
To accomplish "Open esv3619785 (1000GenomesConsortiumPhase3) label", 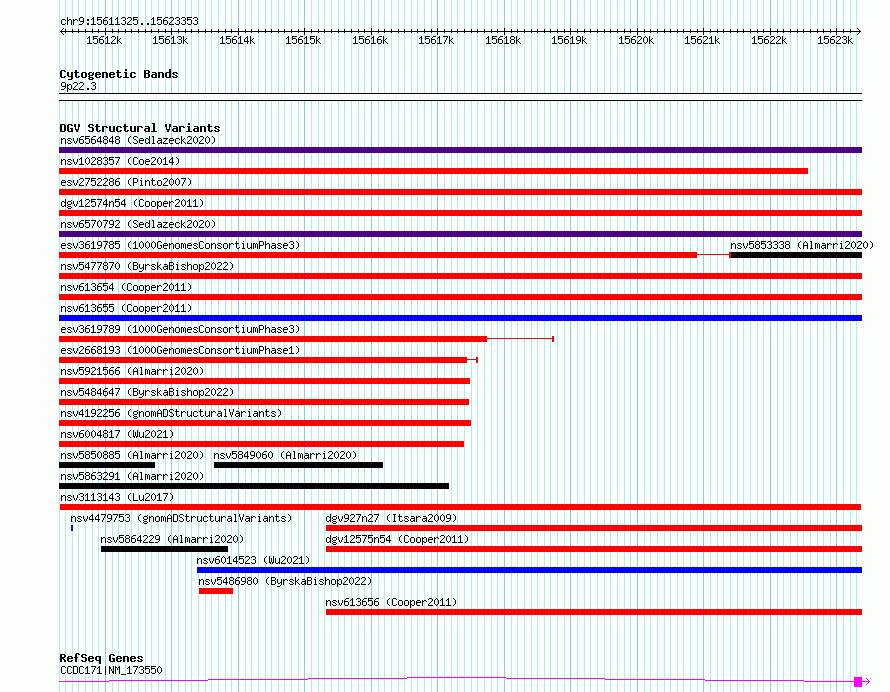I will point(180,245).
